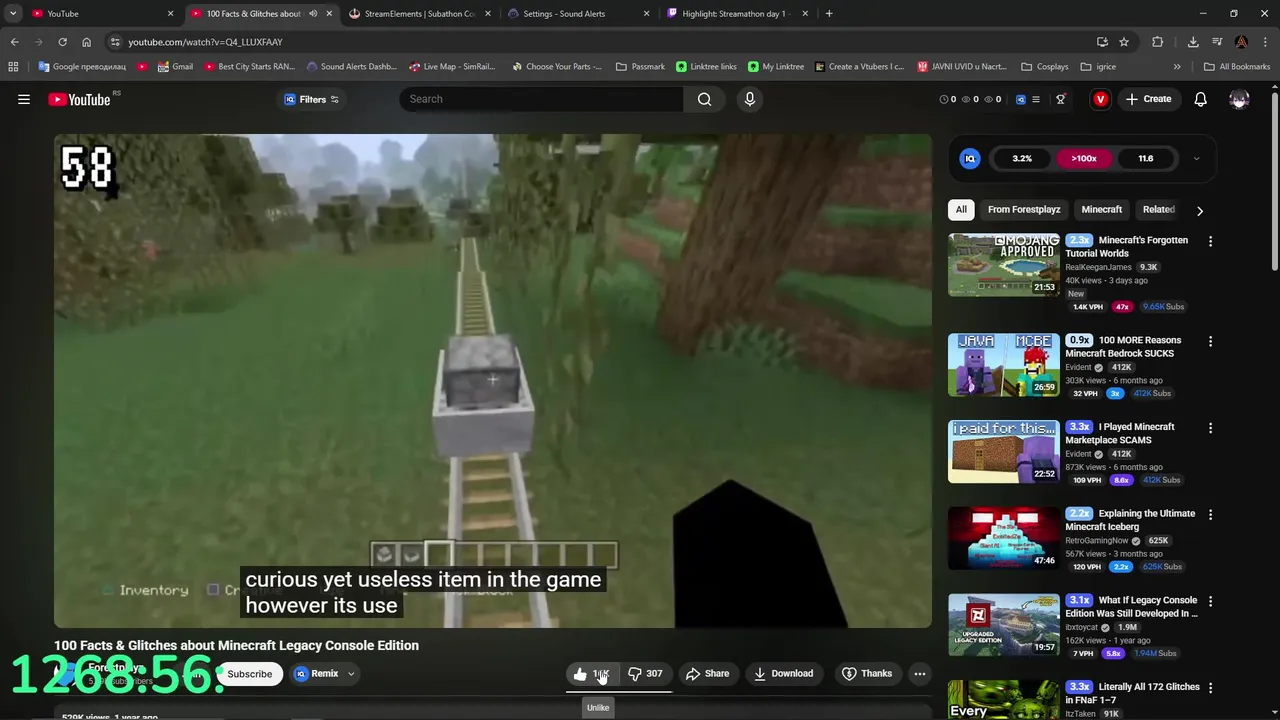Go to YouTube home via the logo
Image resolution: width=1280 pixels, height=720 pixels.
(79, 99)
